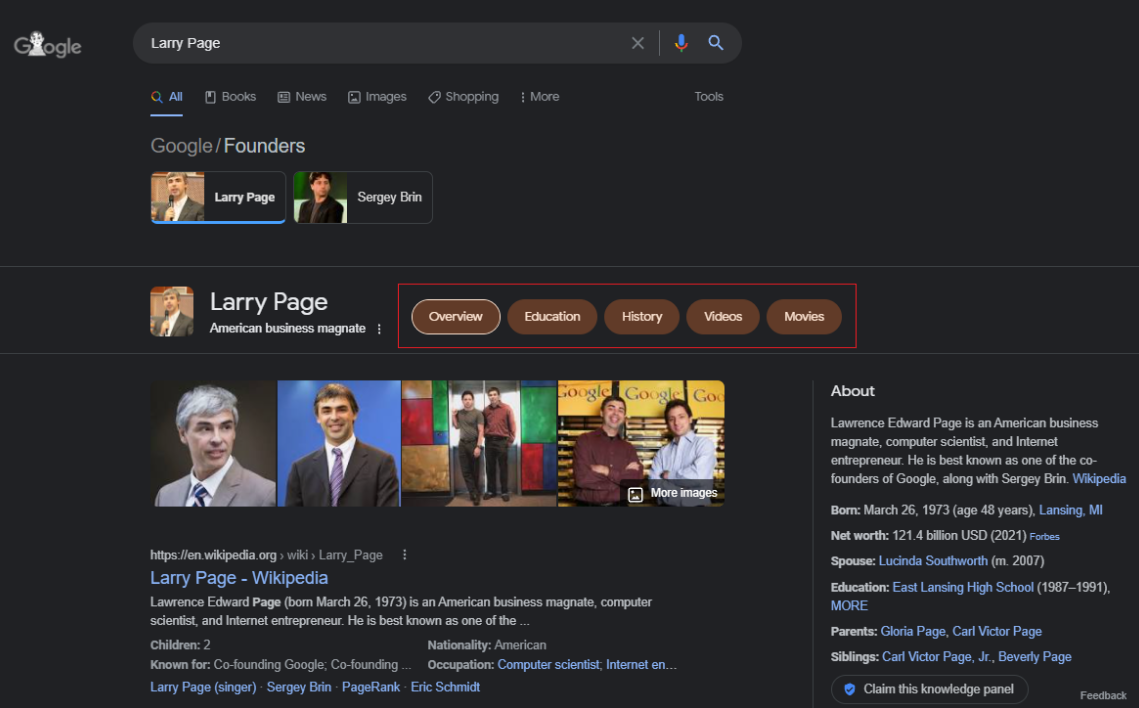Select the History chip
The height and width of the screenshot is (708, 1139).
pyautogui.click(x=641, y=317)
